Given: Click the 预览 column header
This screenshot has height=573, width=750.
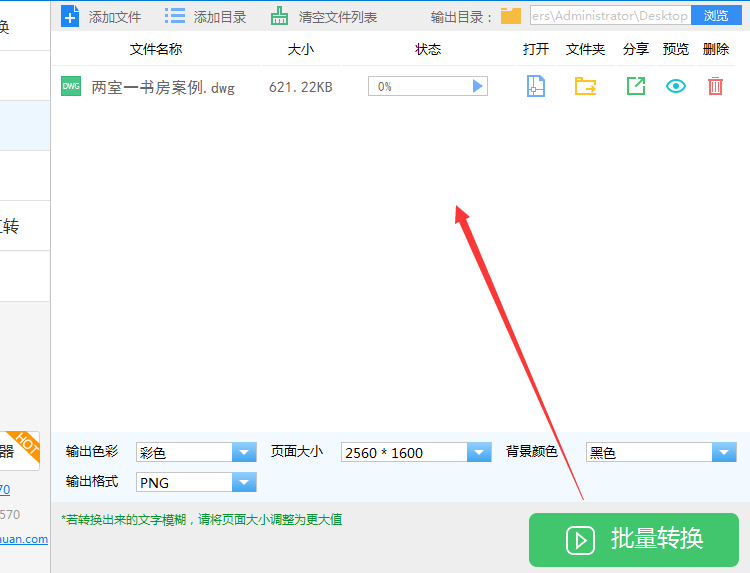Looking at the screenshot, I should pos(676,49).
